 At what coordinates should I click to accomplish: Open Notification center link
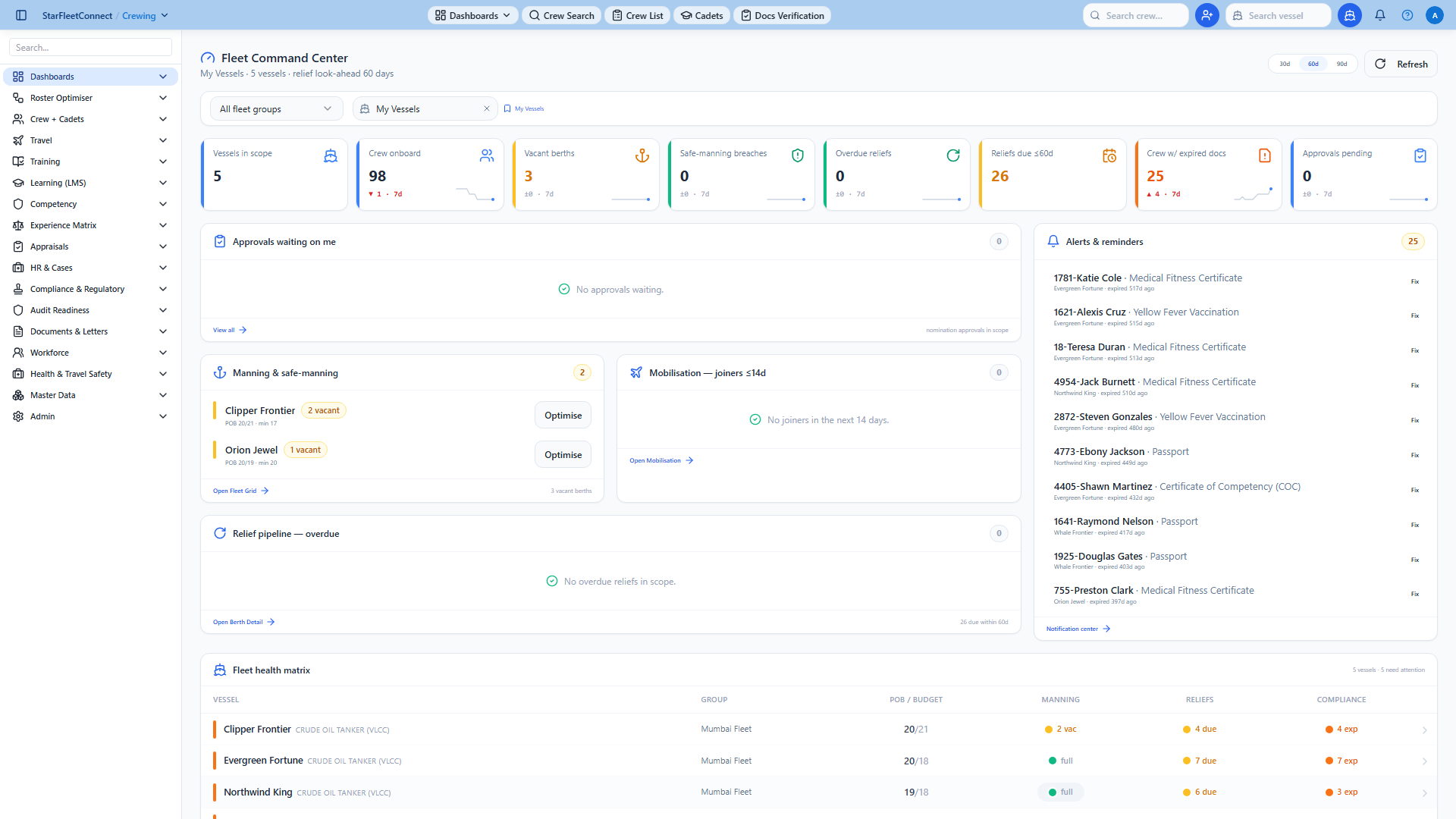[x=1078, y=629]
